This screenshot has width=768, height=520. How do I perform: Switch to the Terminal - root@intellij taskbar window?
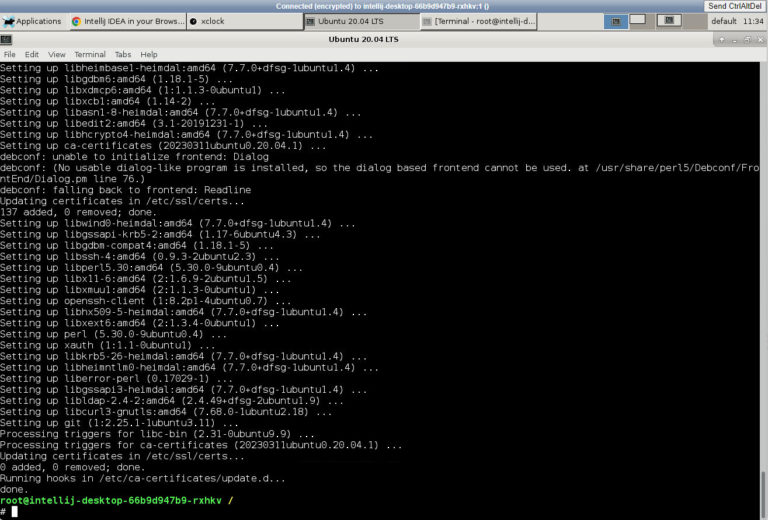point(479,22)
